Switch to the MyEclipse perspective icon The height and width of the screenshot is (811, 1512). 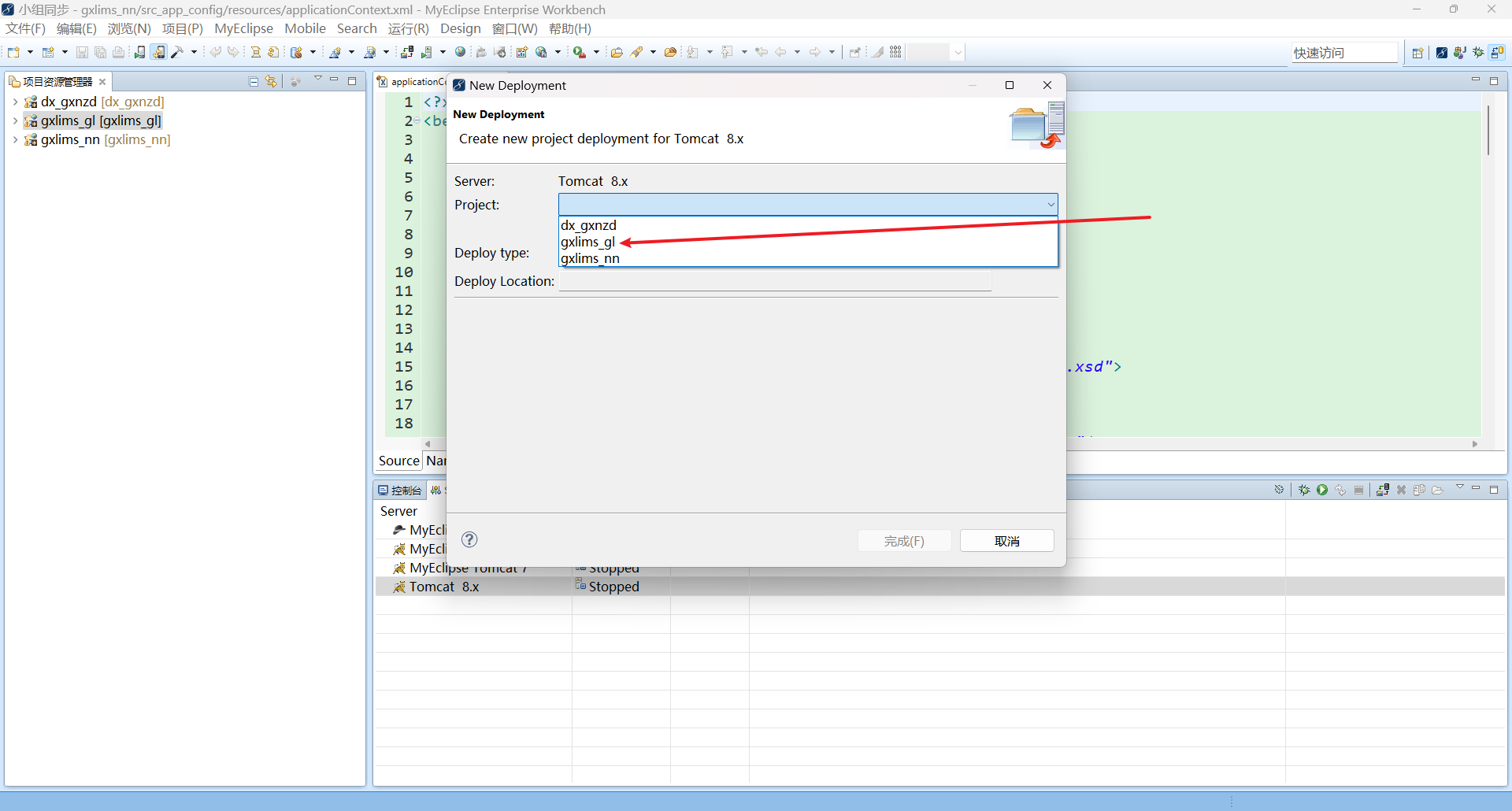click(1441, 53)
